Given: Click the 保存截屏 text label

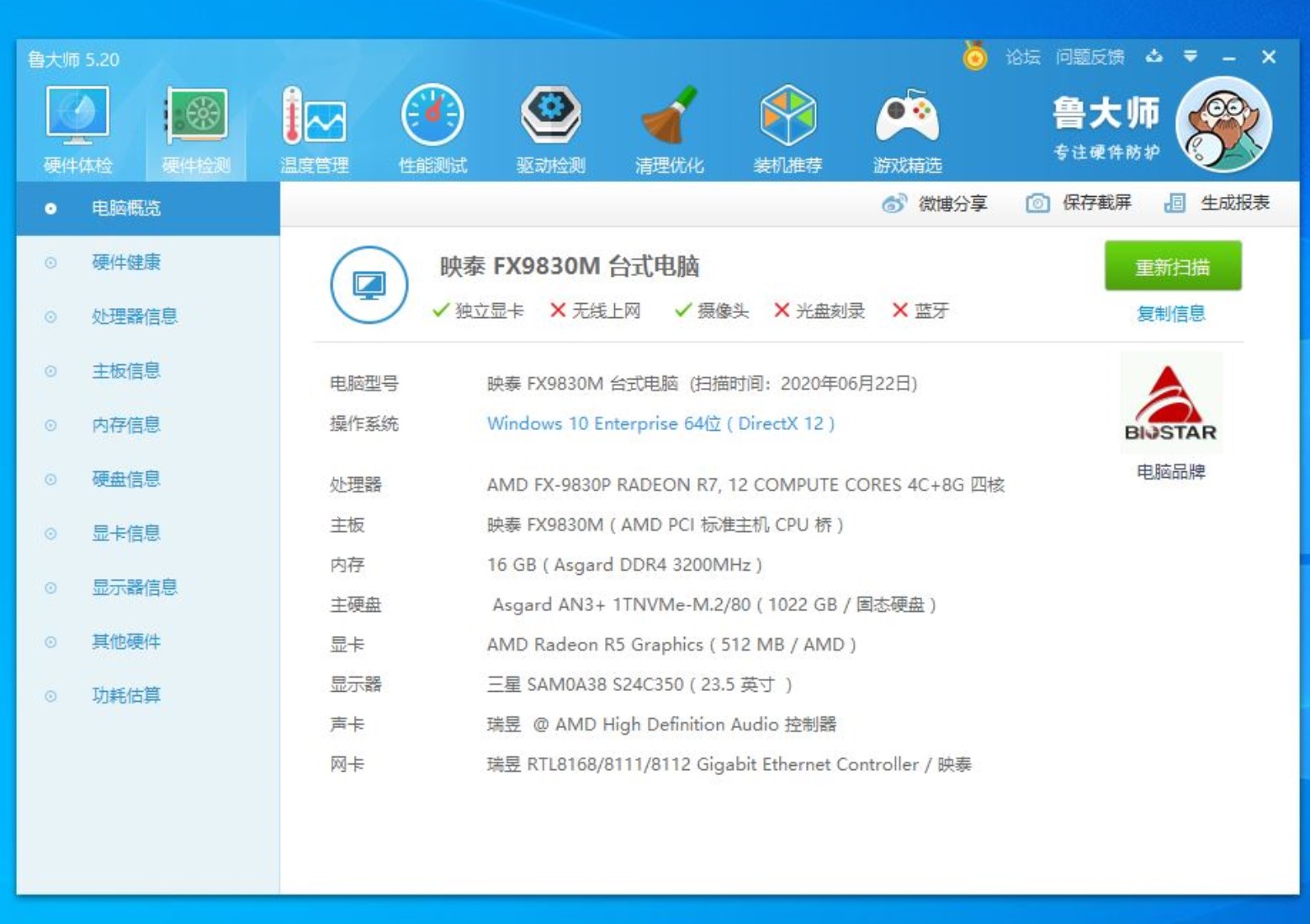Looking at the screenshot, I should [1096, 203].
